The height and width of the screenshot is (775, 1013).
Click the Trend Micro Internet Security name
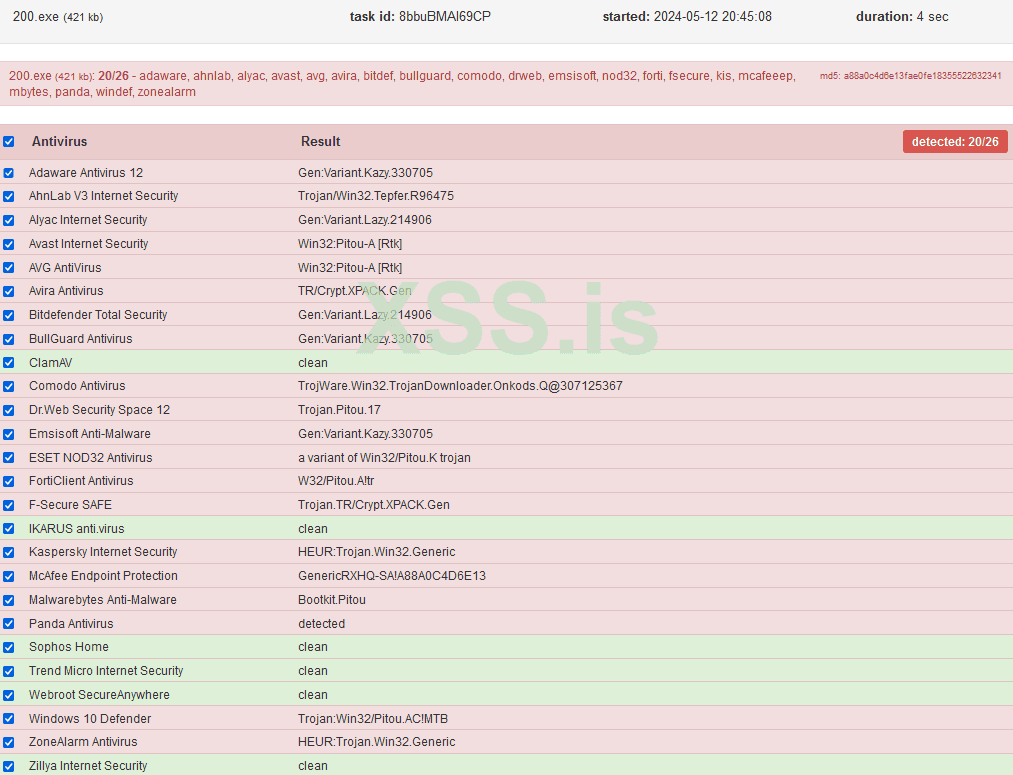pos(106,670)
